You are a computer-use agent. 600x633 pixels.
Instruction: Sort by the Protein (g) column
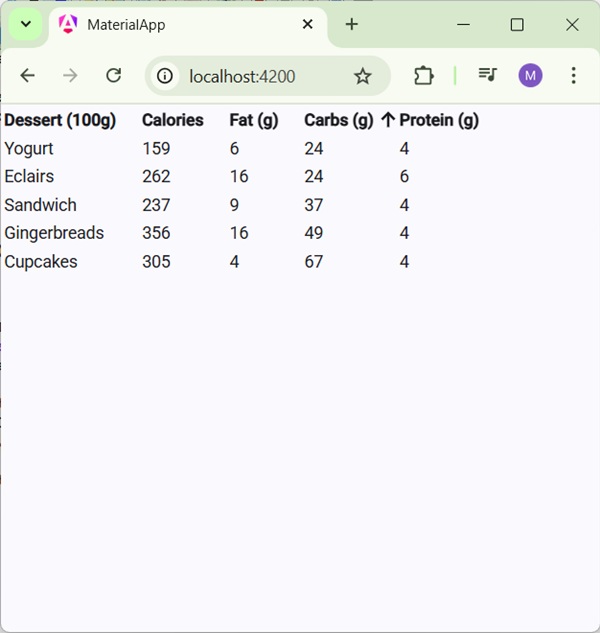coord(439,120)
